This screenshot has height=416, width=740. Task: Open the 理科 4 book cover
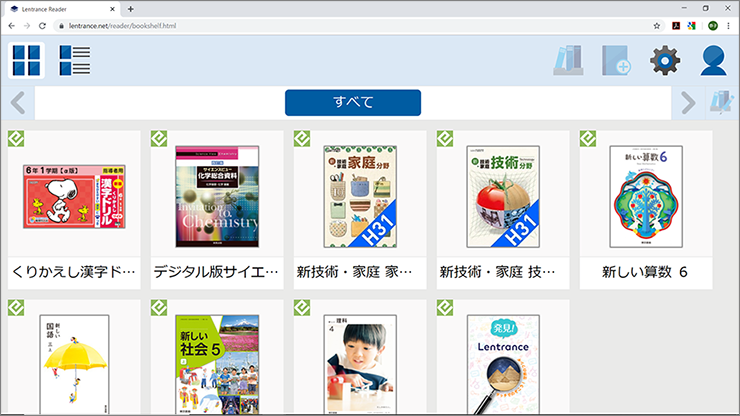[360, 365]
